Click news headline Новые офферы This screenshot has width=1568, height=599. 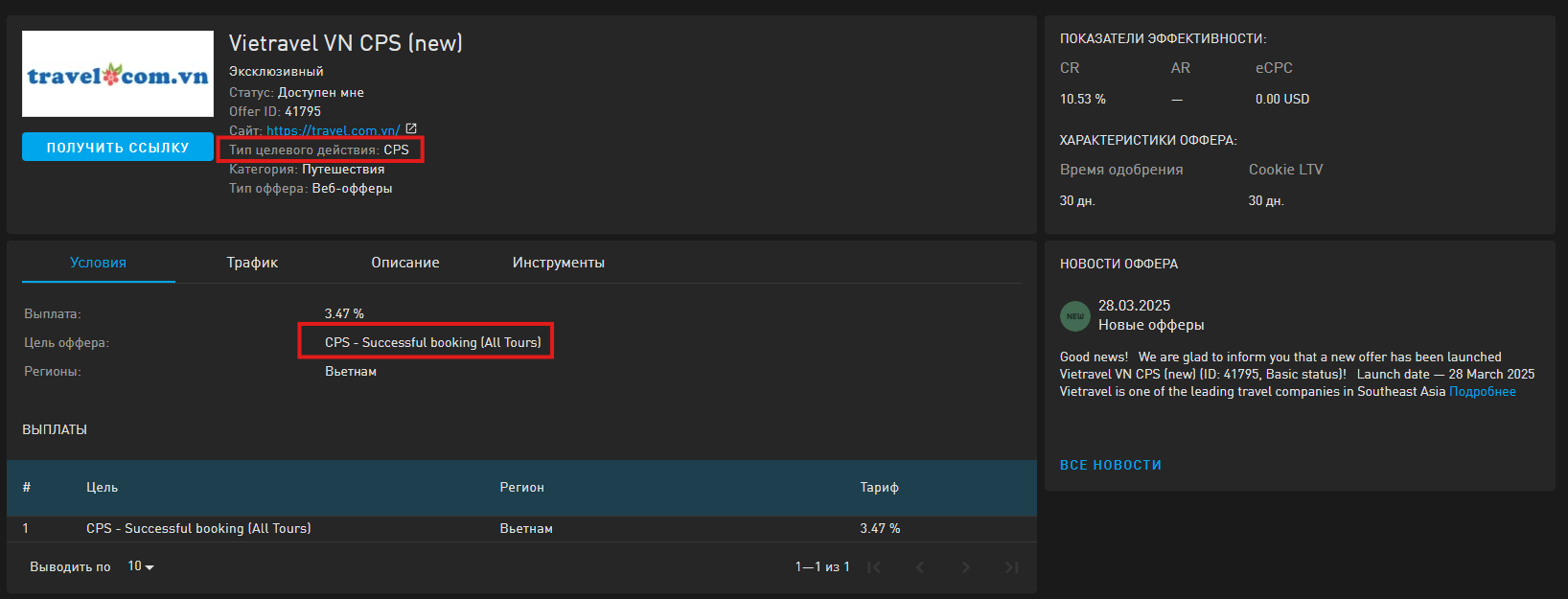coord(1151,325)
